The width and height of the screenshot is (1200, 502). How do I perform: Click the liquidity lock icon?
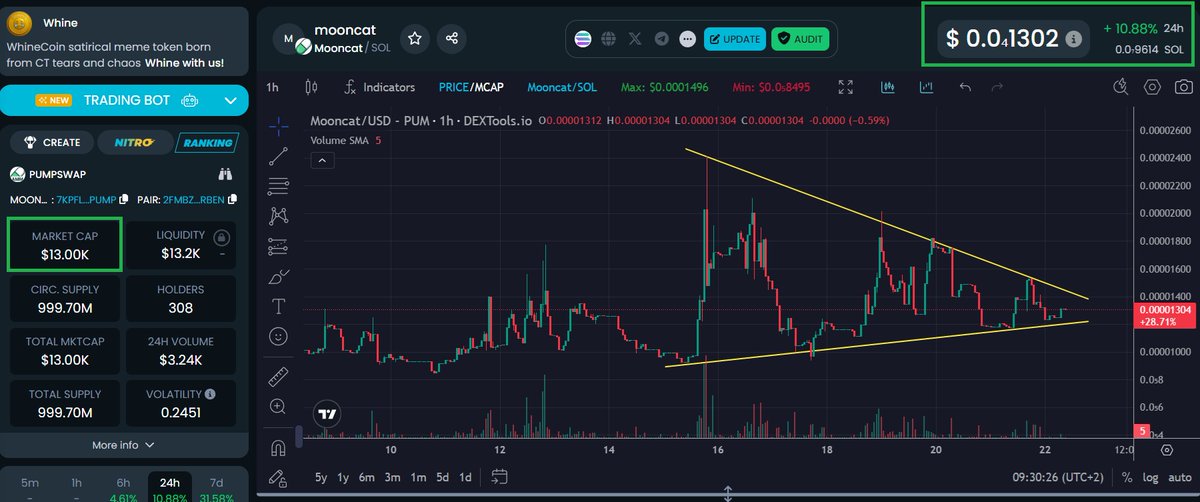[x=222, y=237]
